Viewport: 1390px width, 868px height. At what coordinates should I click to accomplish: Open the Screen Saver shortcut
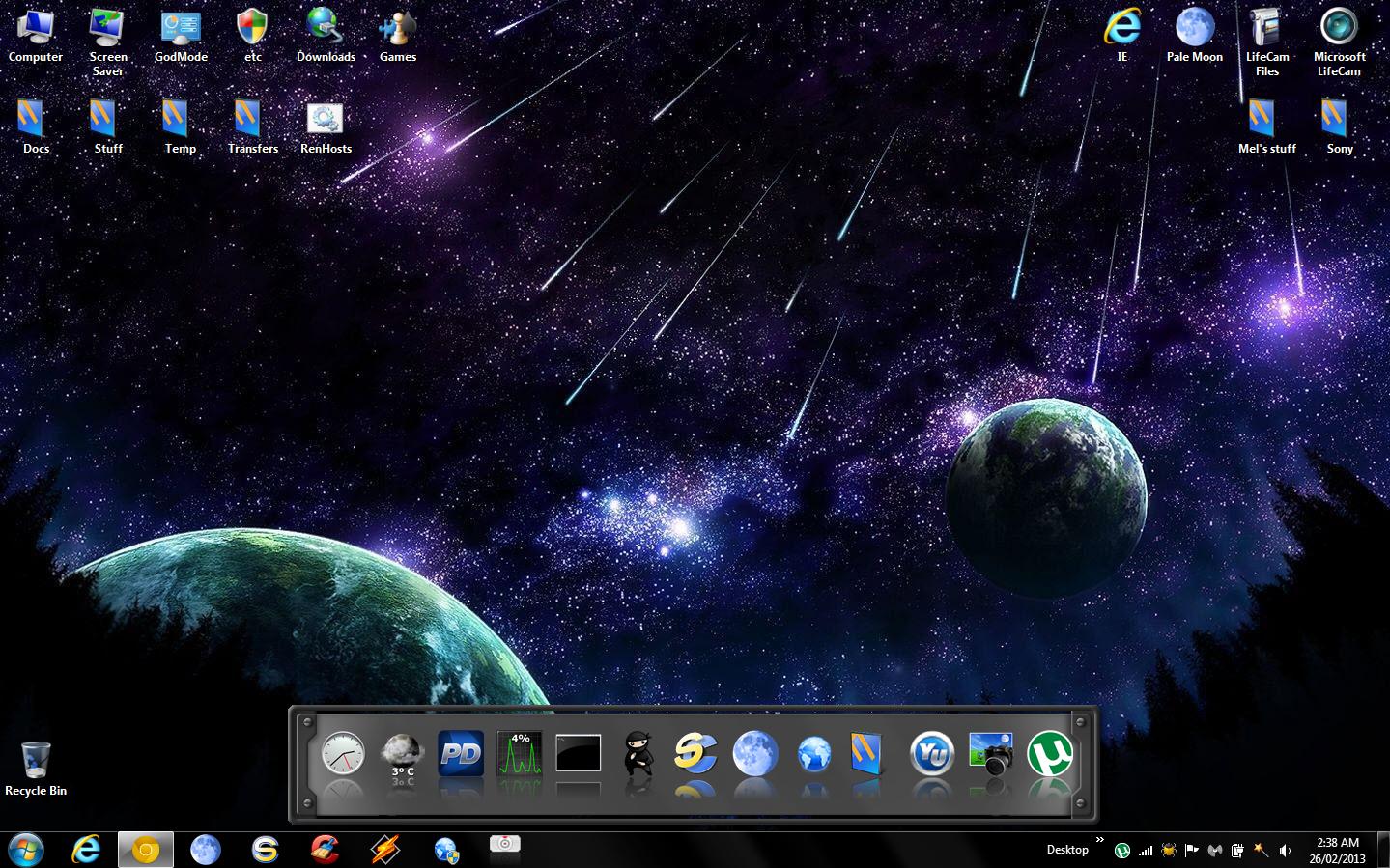tap(108, 42)
